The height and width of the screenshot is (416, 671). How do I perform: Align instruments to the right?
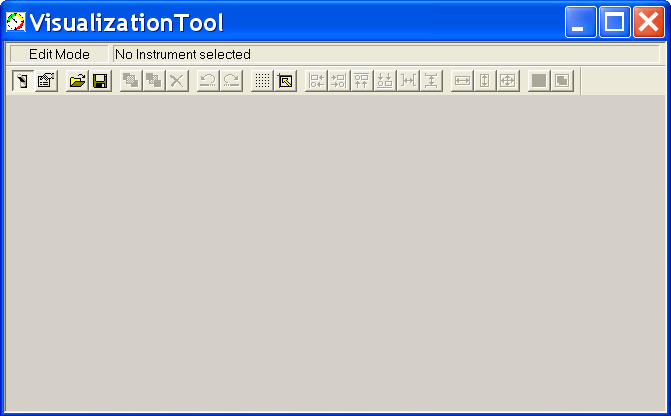coord(339,80)
